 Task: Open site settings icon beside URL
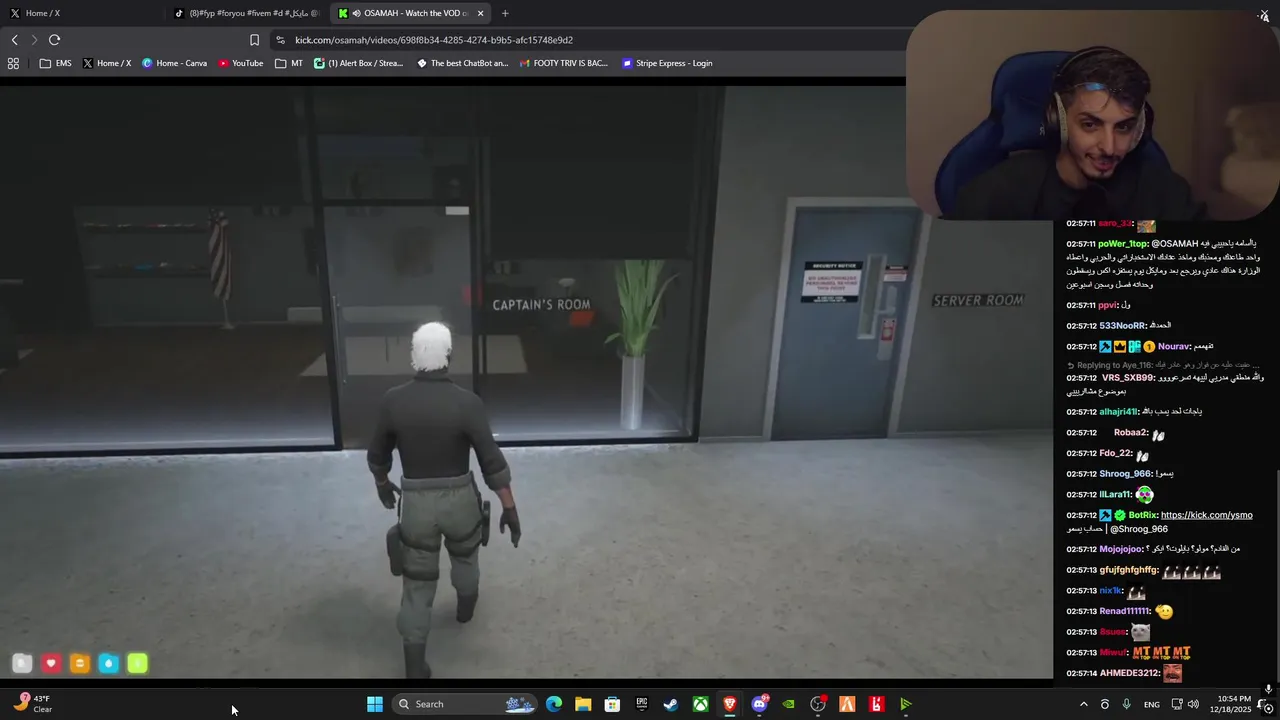coord(280,40)
